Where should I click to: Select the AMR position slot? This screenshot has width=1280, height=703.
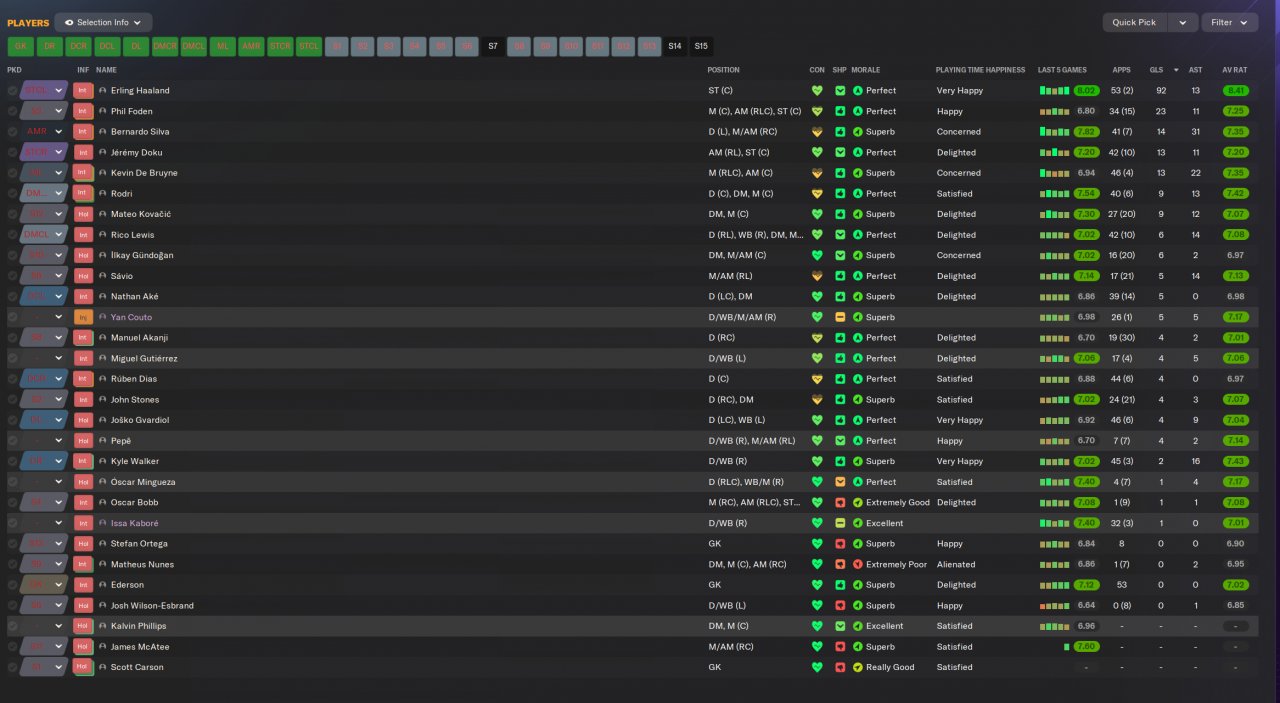[251, 46]
